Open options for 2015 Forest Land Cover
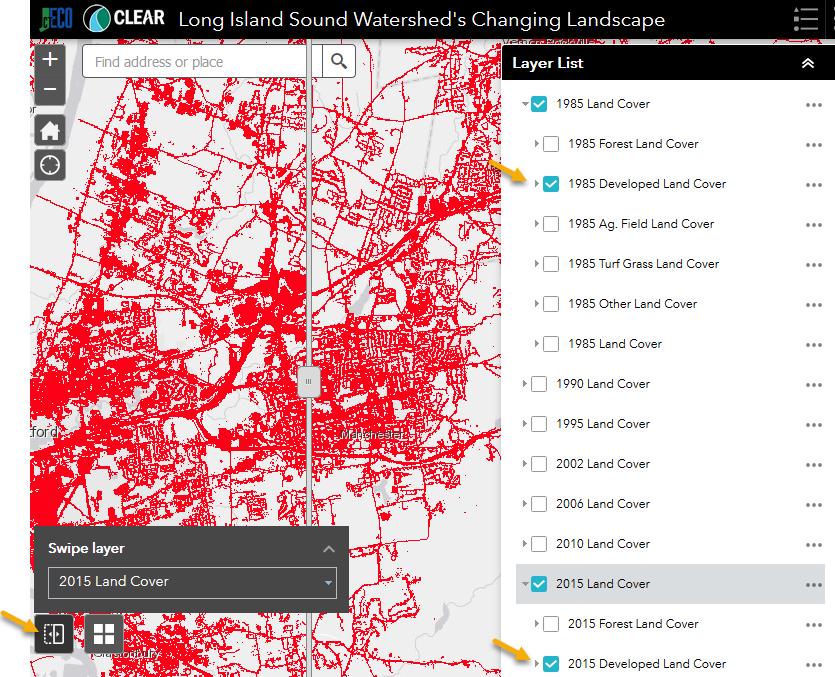The width and height of the screenshot is (835, 677). (814, 625)
